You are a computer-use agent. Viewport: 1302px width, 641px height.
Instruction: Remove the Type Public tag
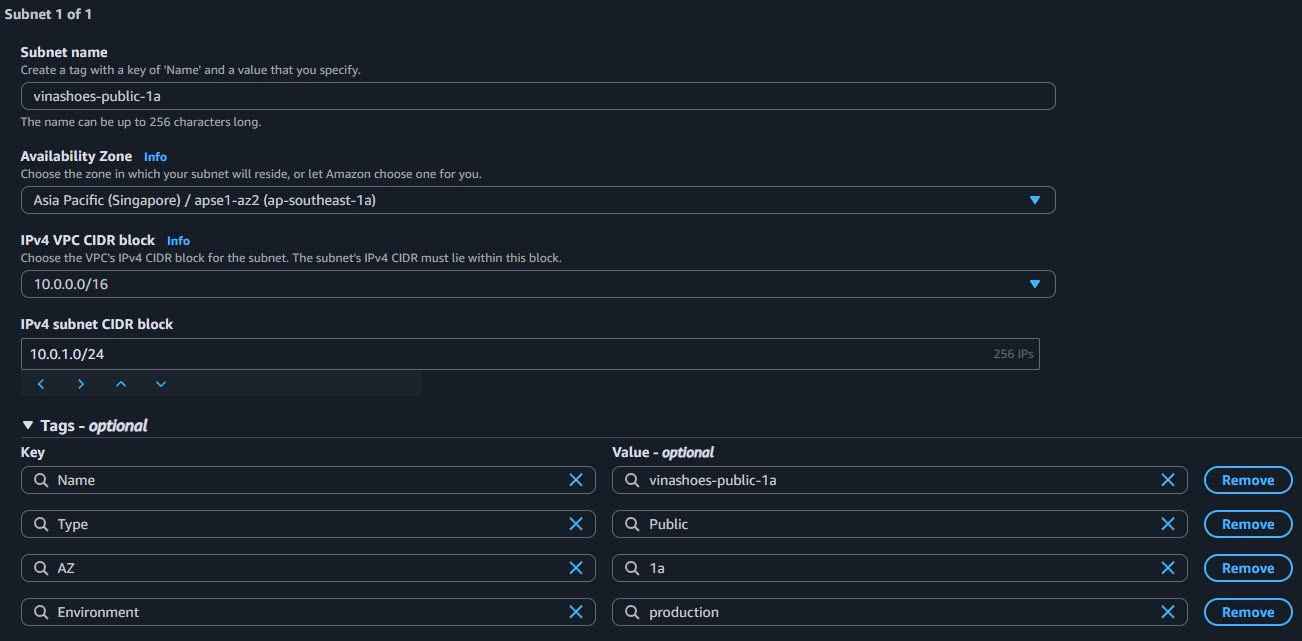1247,524
